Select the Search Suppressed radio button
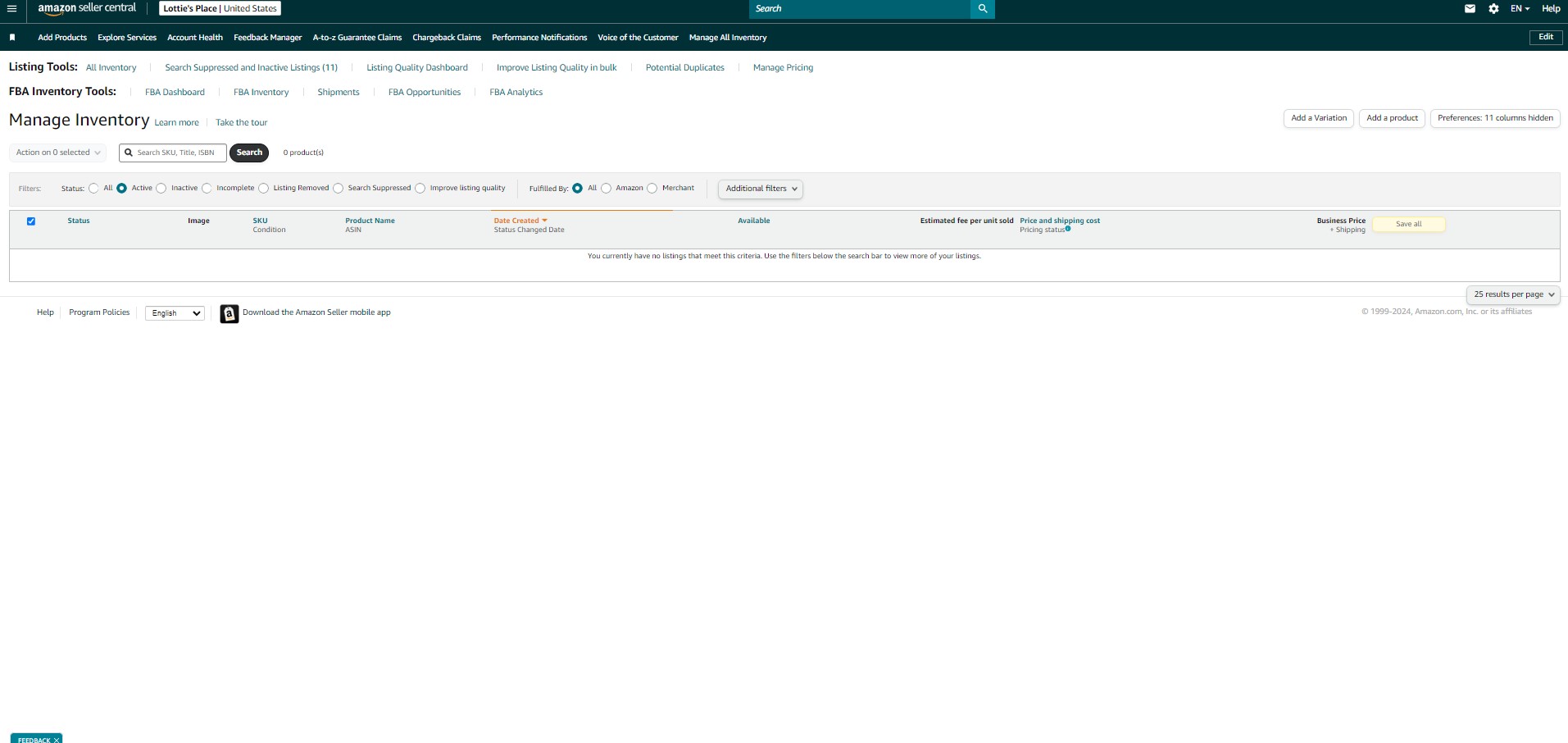 coord(338,189)
